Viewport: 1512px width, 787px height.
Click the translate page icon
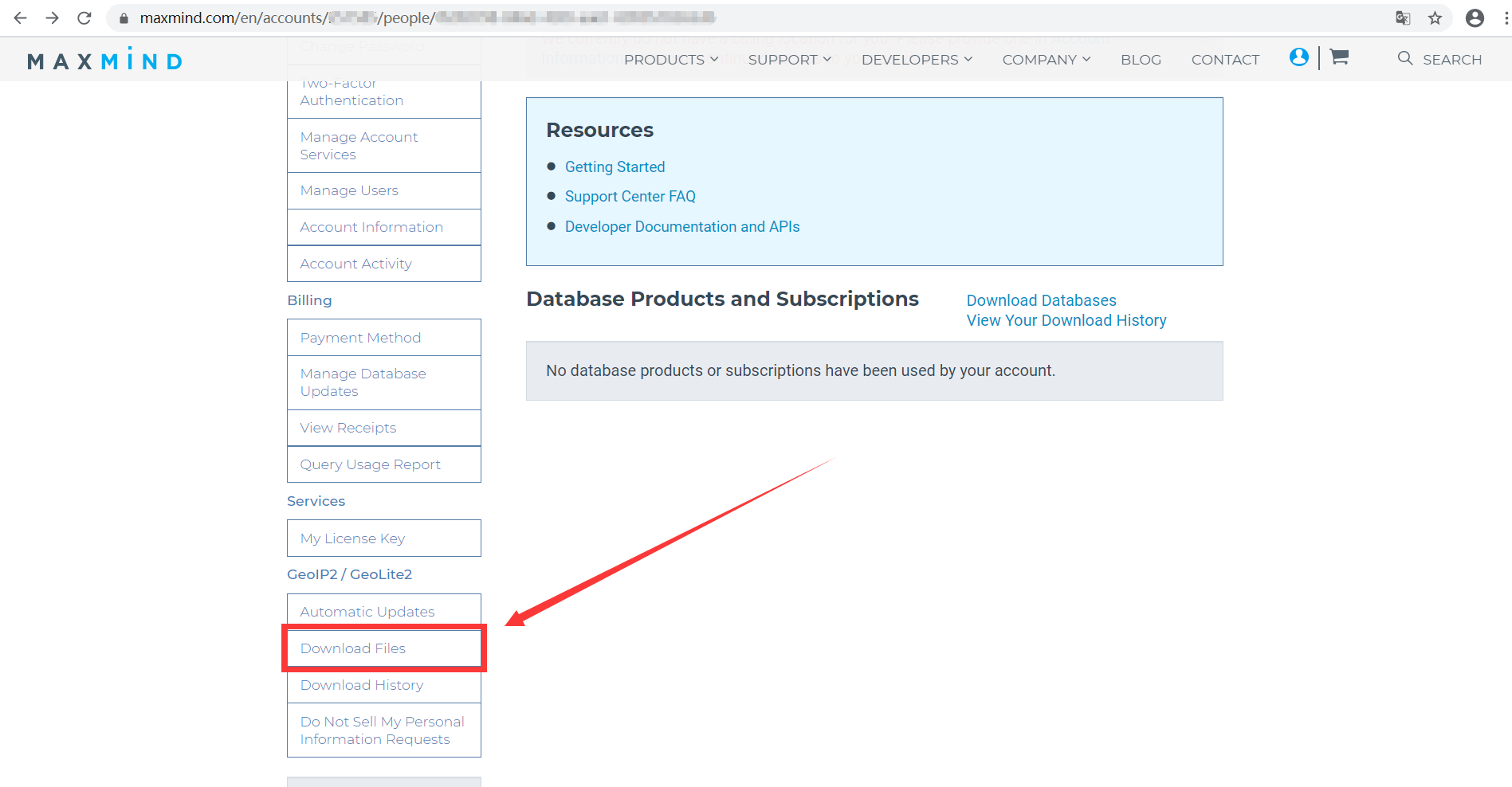[x=1403, y=18]
